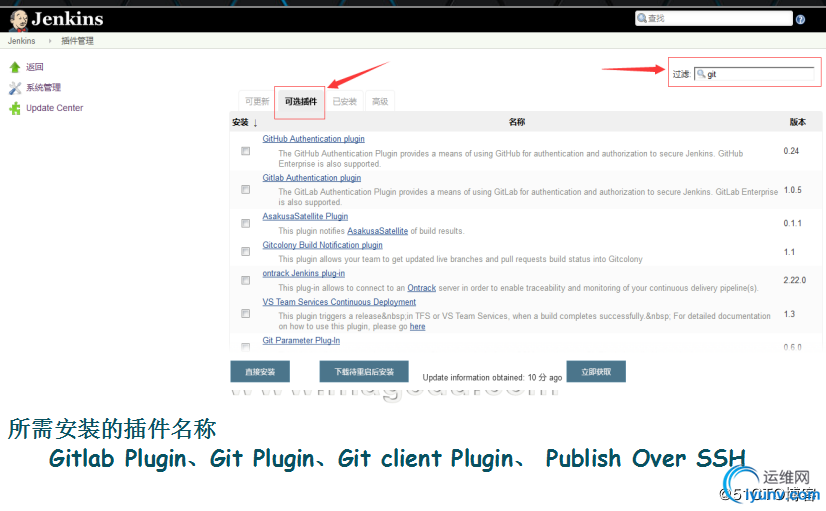
Task: Click the 版本 column header
Action: click(x=798, y=122)
